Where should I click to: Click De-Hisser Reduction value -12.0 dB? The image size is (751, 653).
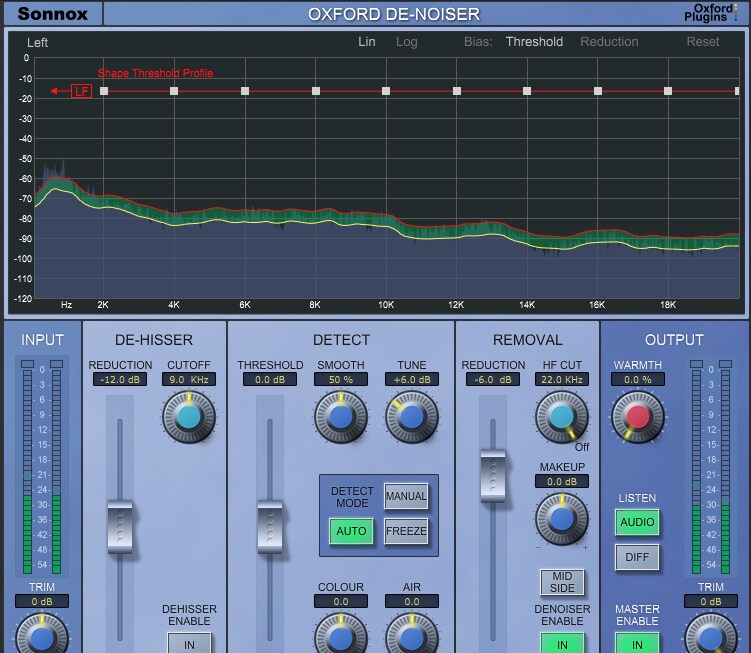point(120,379)
